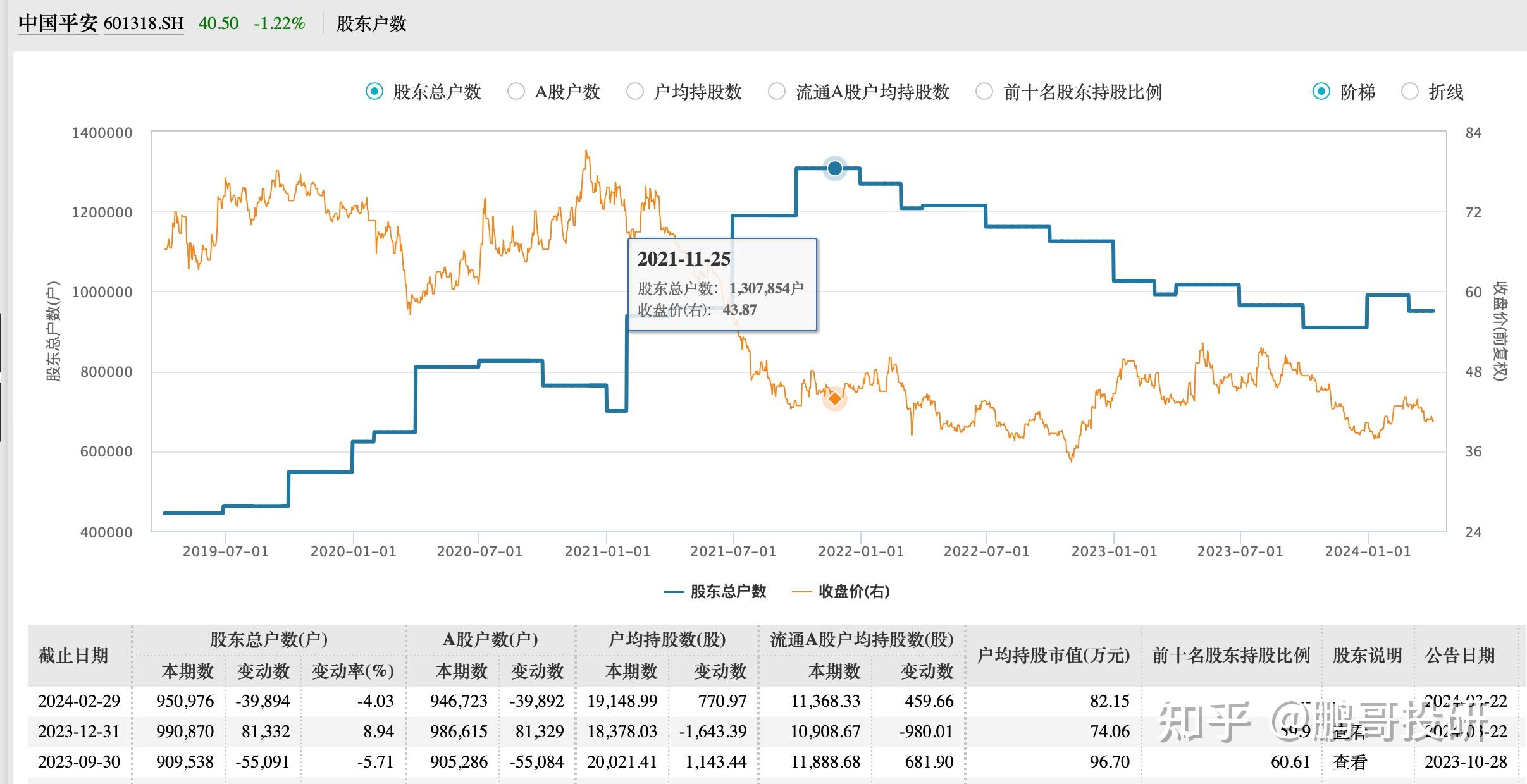The image size is (1527, 784).
Task: Click the 2023-10-28 announcement date cell
Action: (1466, 762)
